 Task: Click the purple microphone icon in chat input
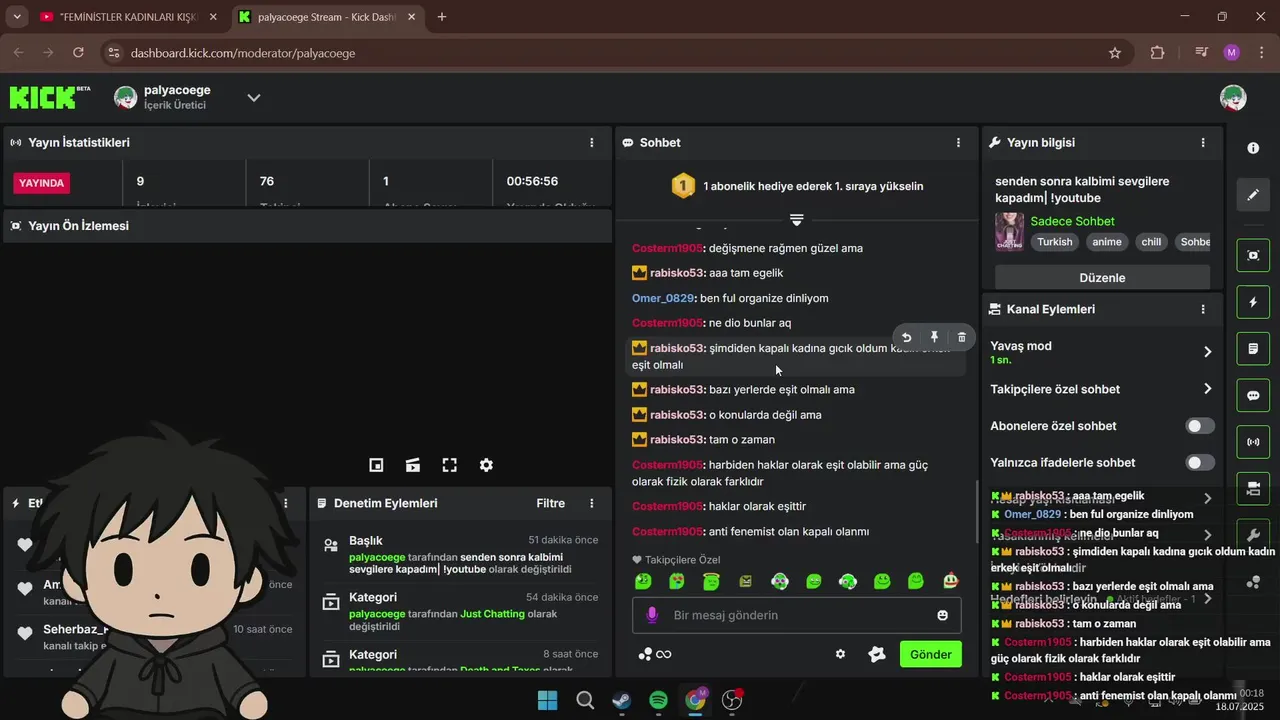click(x=652, y=615)
